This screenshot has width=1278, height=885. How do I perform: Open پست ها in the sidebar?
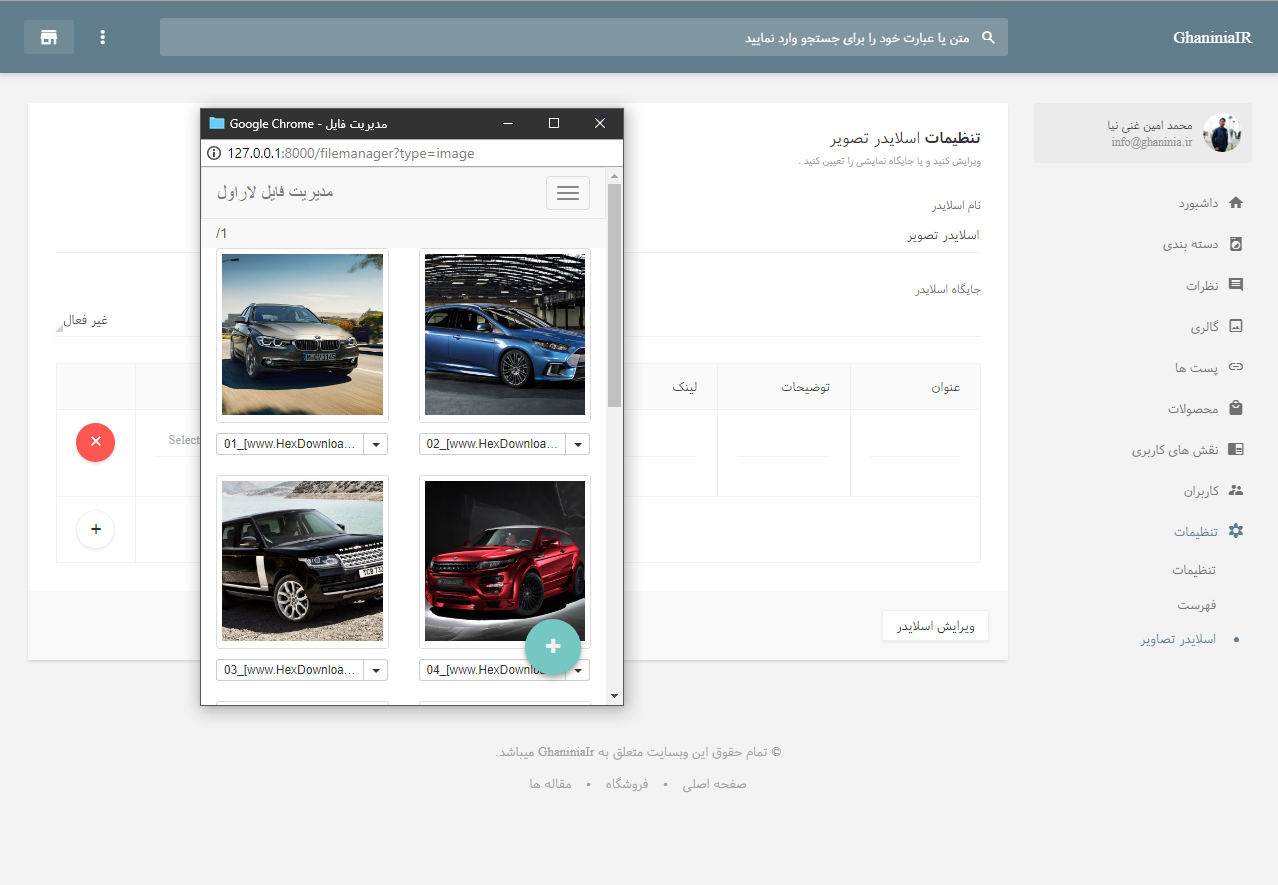click(1197, 367)
